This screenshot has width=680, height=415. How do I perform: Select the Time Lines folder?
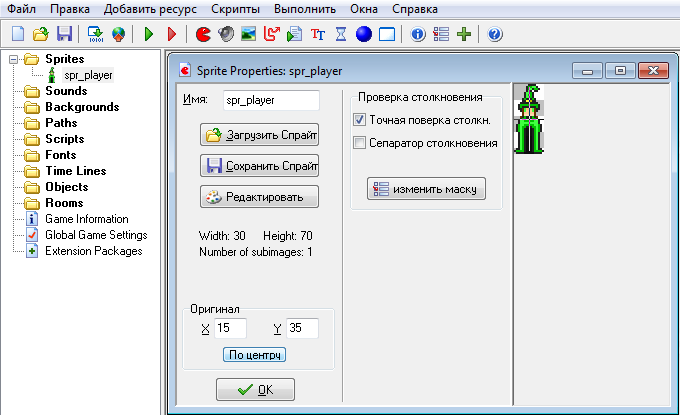(75, 171)
